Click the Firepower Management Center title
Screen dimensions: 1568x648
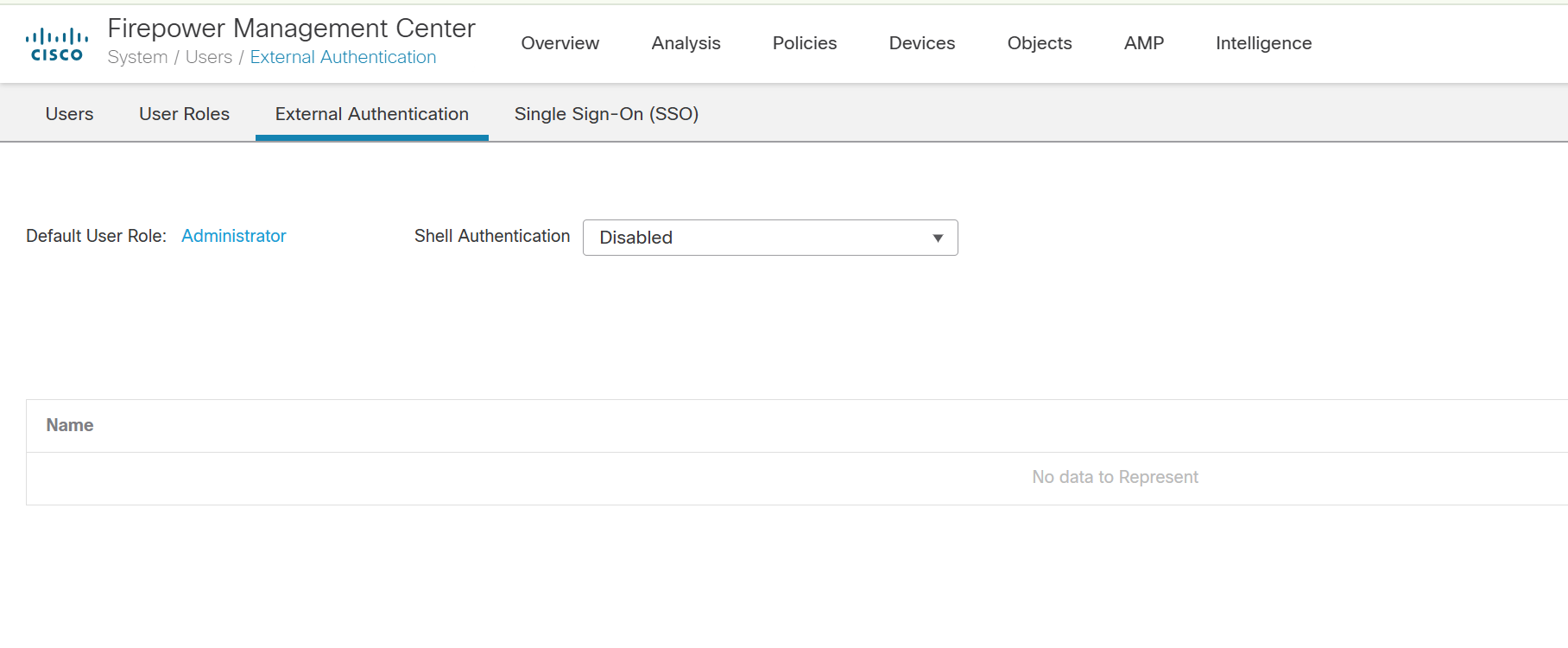pos(291,29)
